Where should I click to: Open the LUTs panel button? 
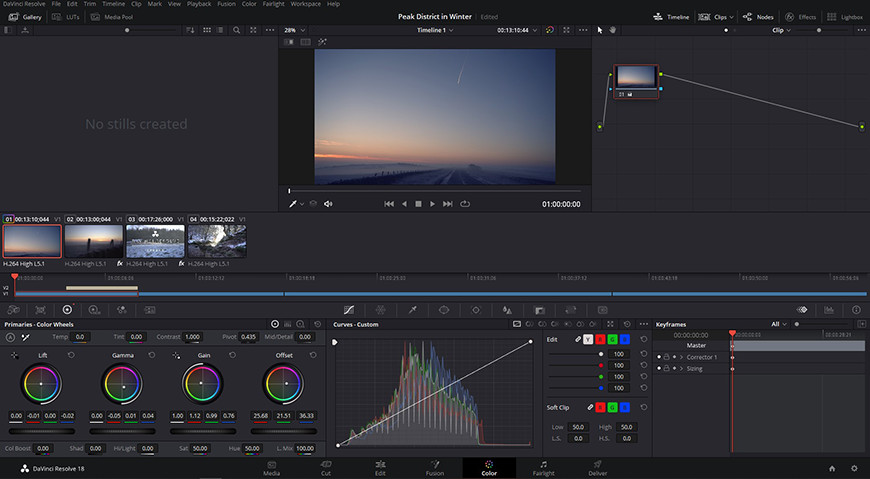(65, 17)
